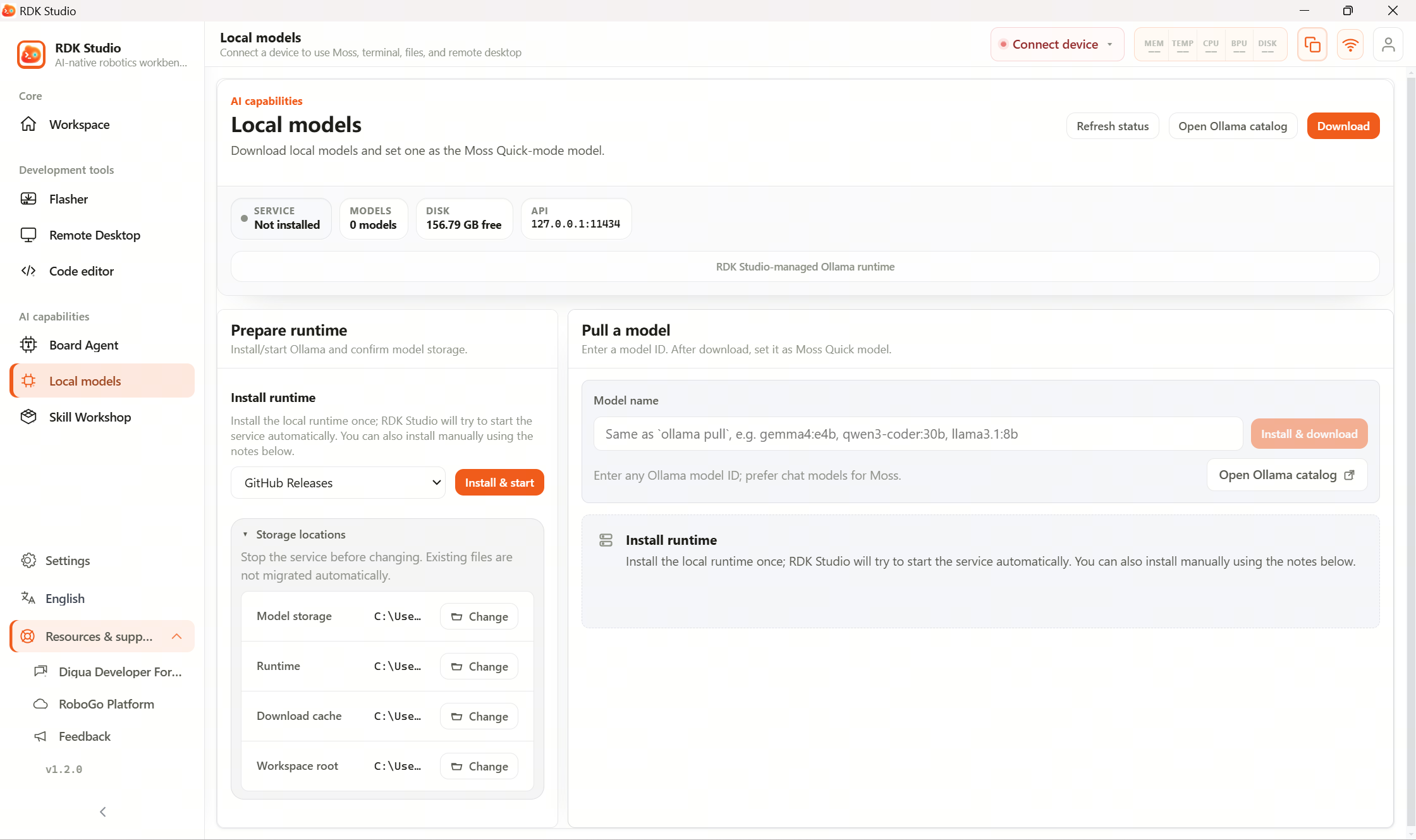Click the CPU monitor indicator
The height and width of the screenshot is (840, 1416).
[1211, 44]
